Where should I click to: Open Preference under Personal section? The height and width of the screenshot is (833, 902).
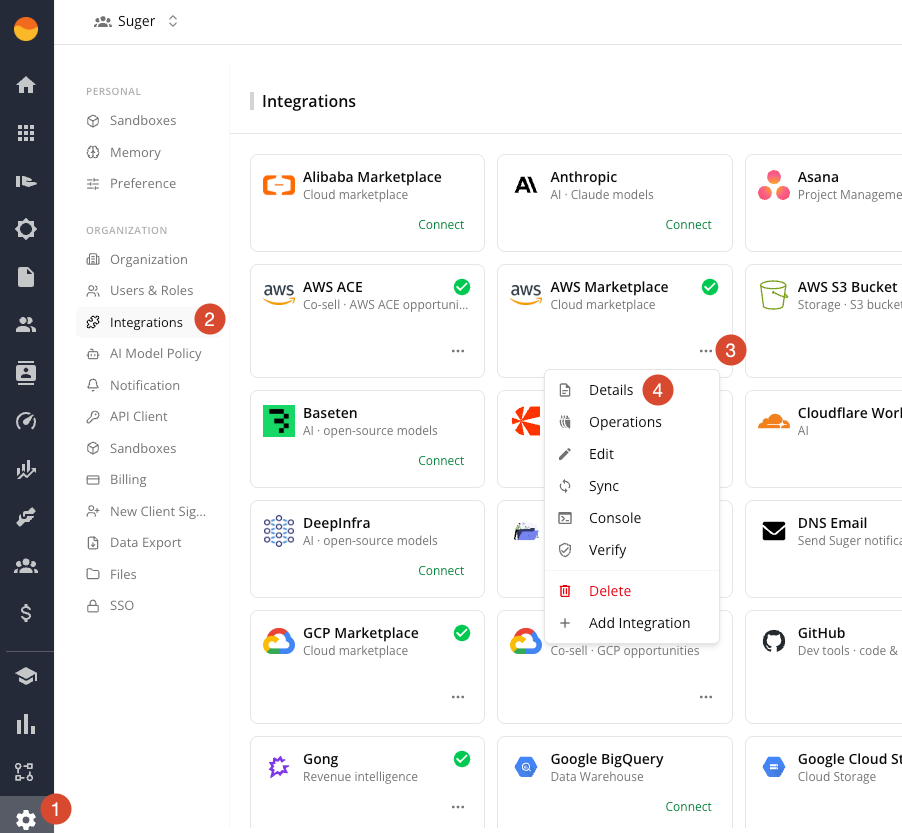[x=150, y=184]
